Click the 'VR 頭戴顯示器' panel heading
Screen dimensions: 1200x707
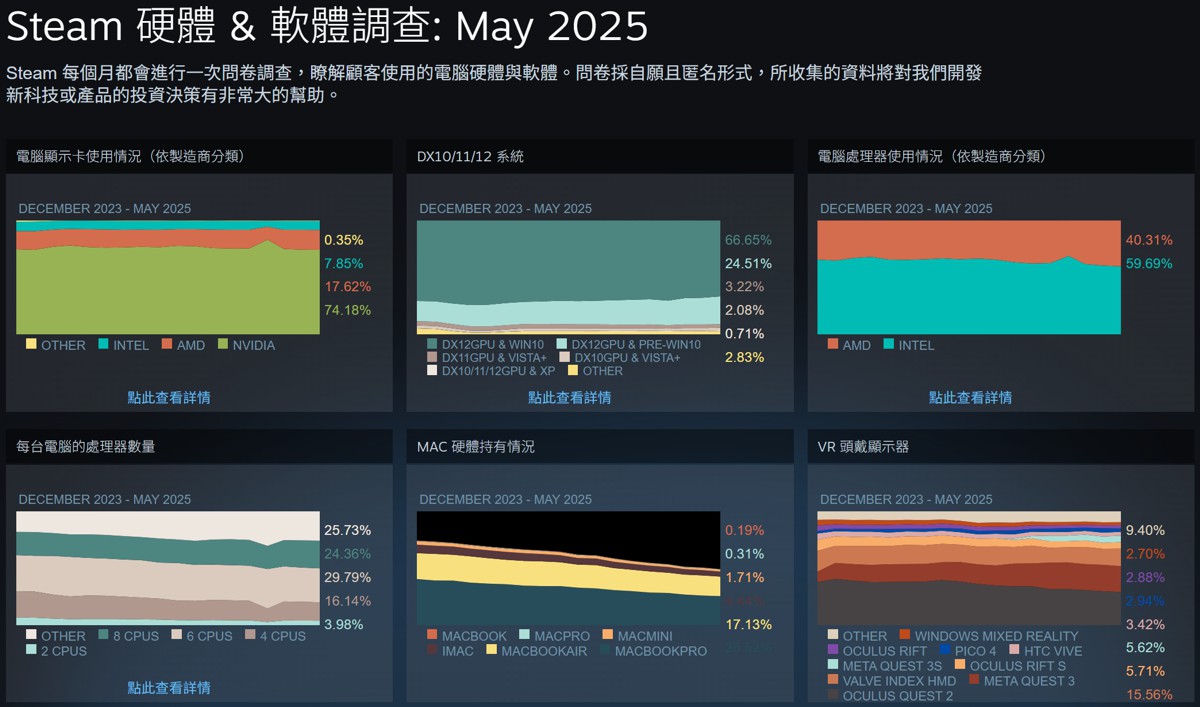863,447
